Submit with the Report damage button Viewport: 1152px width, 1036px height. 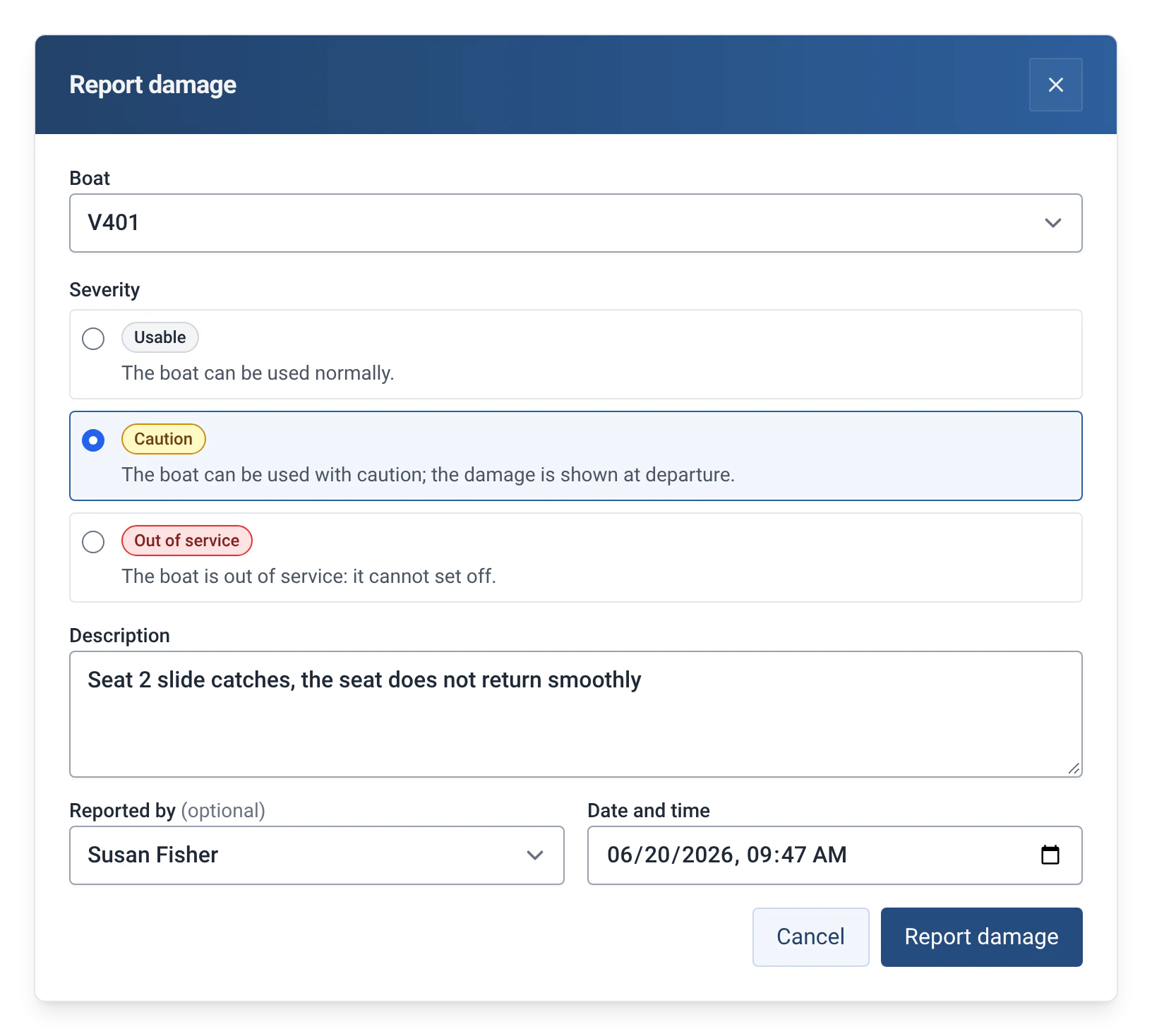(982, 937)
